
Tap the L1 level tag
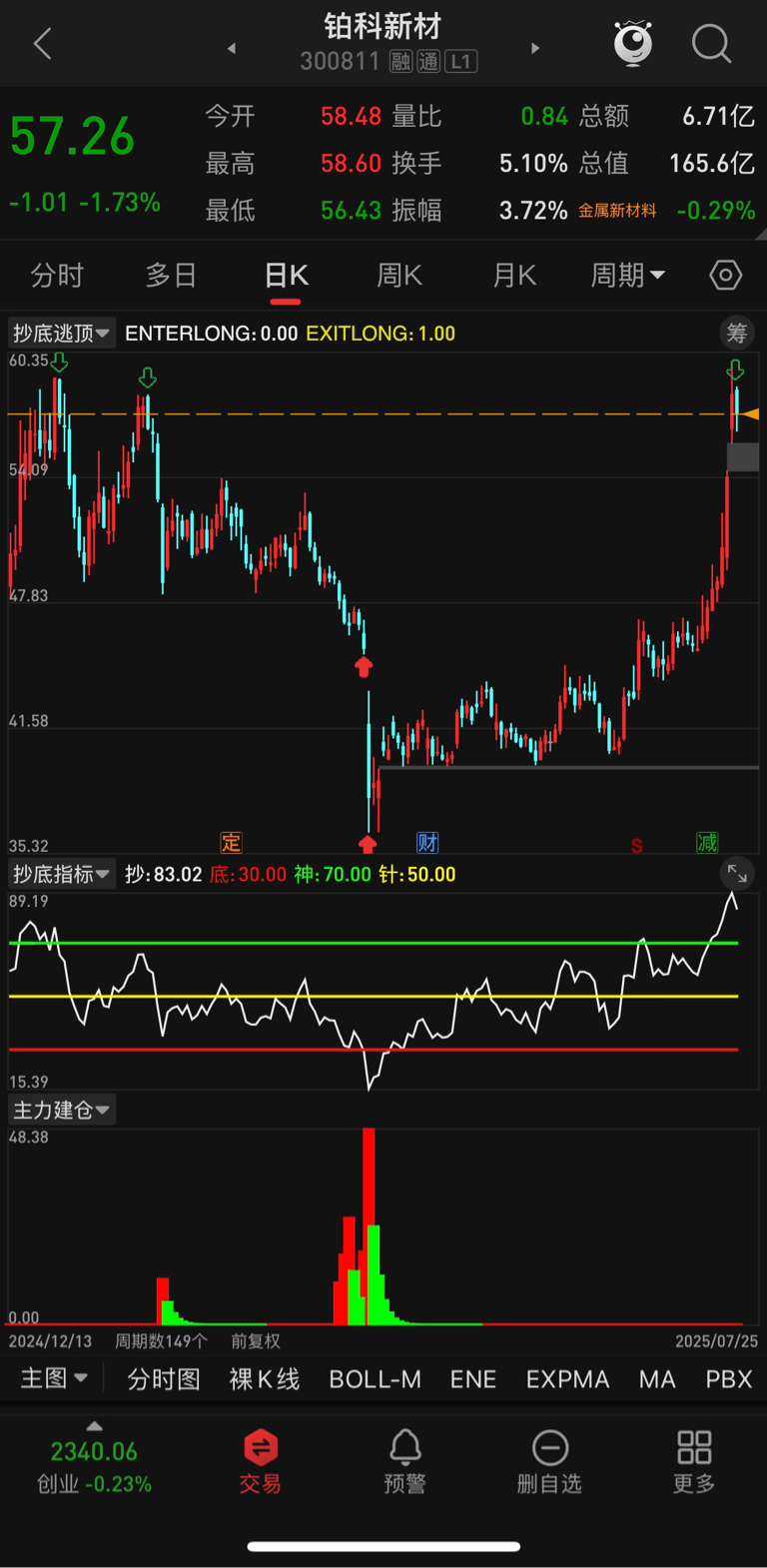coord(460,62)
